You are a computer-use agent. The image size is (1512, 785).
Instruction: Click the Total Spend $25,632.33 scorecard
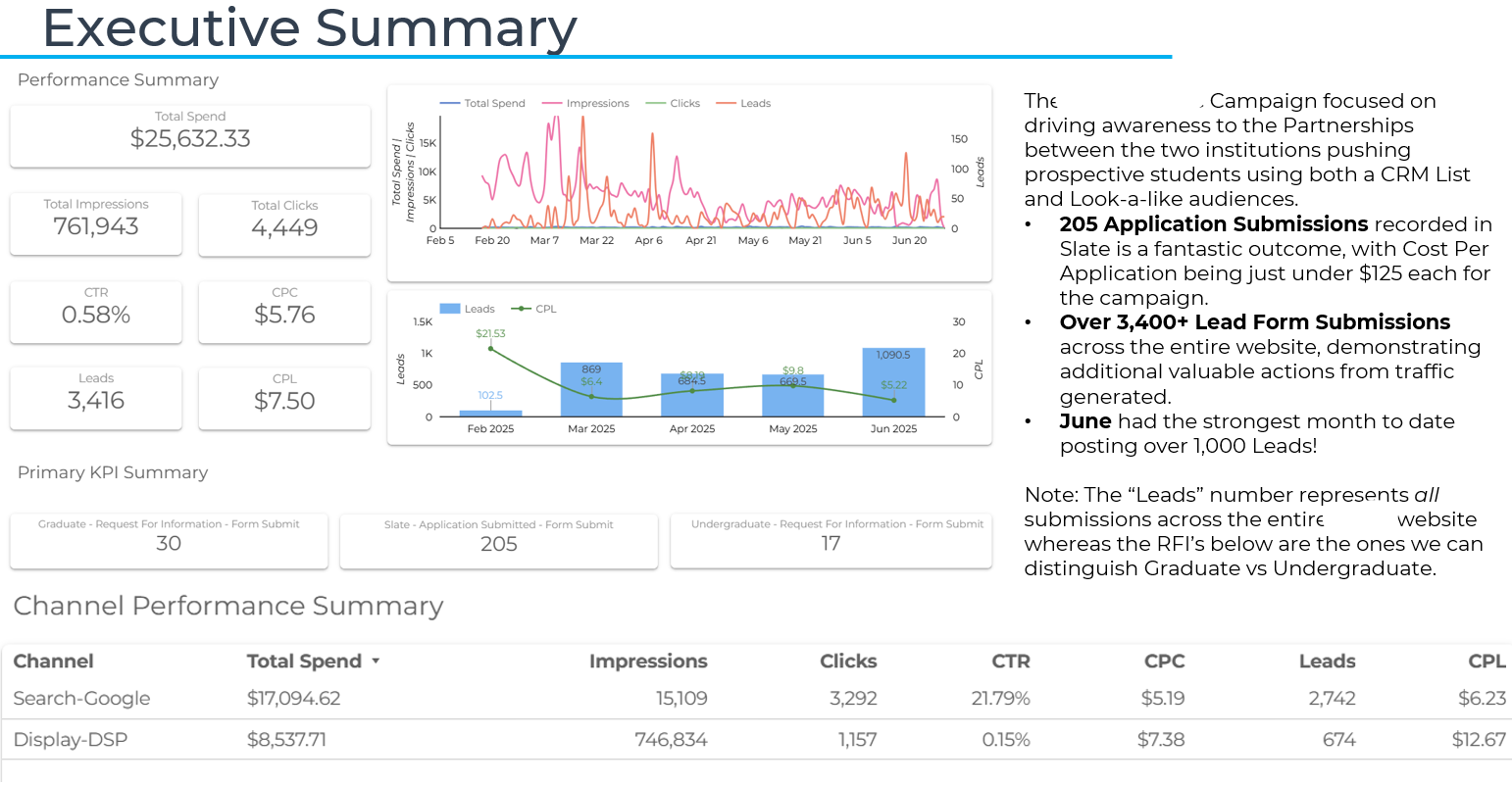(190, 136)
